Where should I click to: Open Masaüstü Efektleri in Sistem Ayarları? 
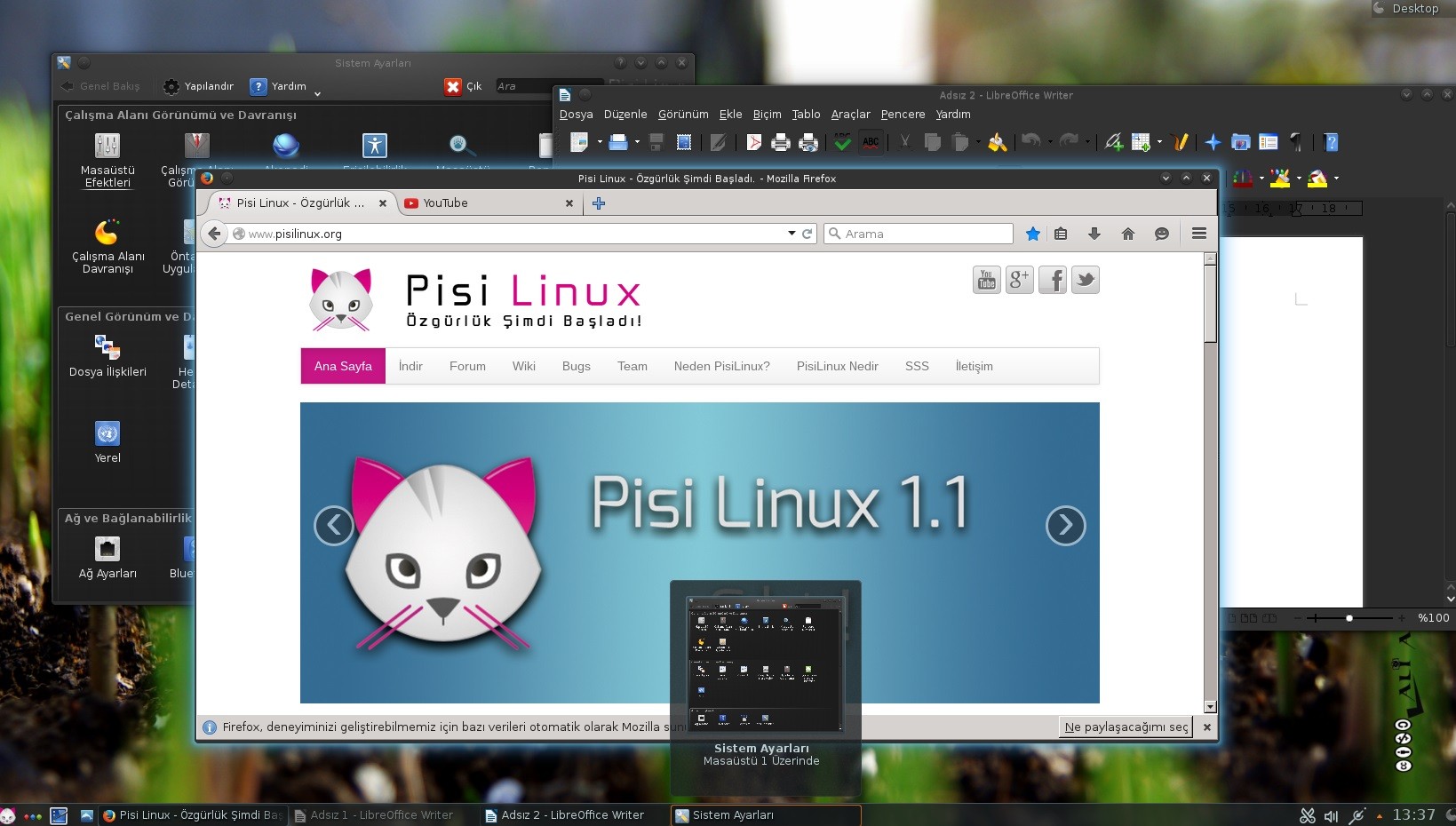tap(107, 160)
